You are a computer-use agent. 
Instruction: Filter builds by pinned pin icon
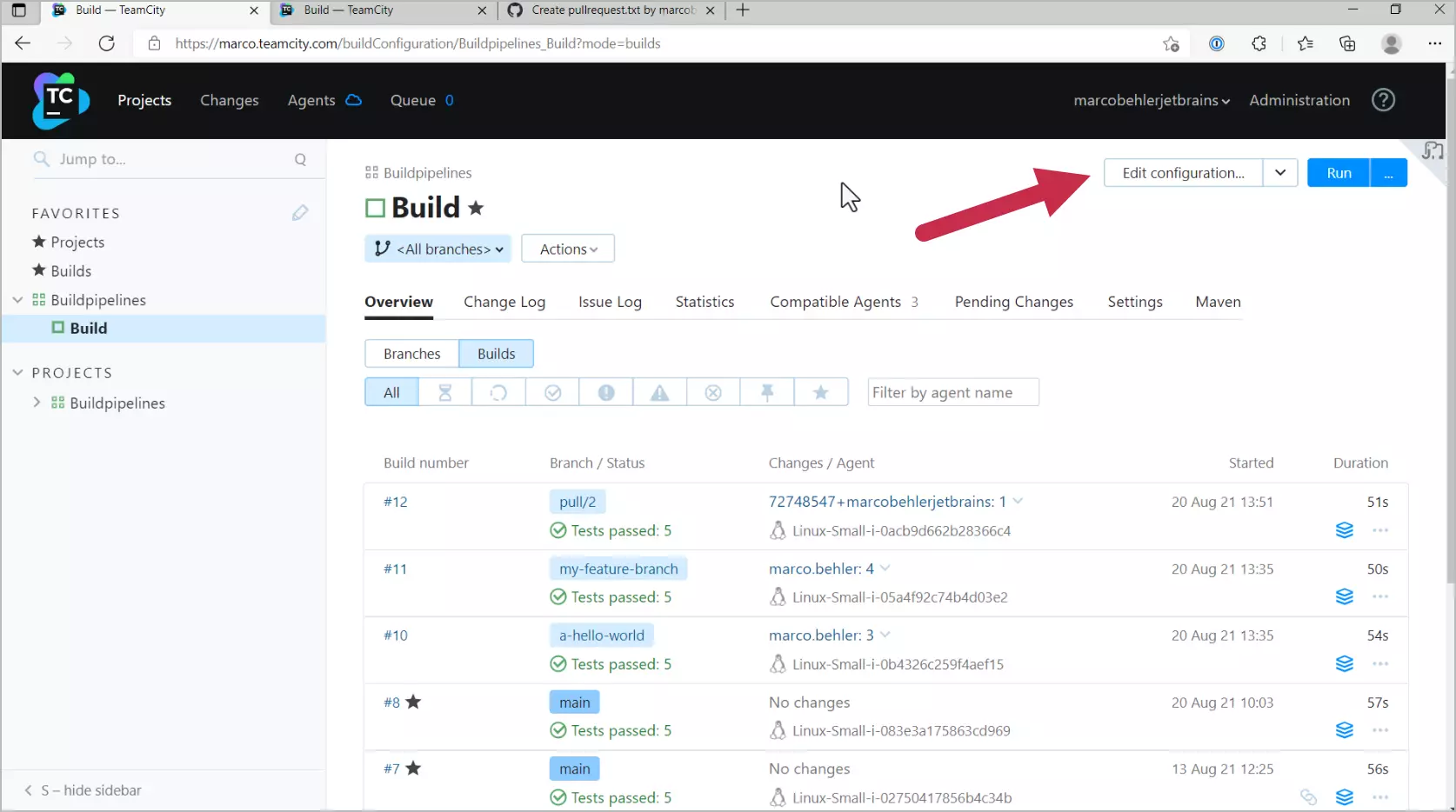click(767, 393)
